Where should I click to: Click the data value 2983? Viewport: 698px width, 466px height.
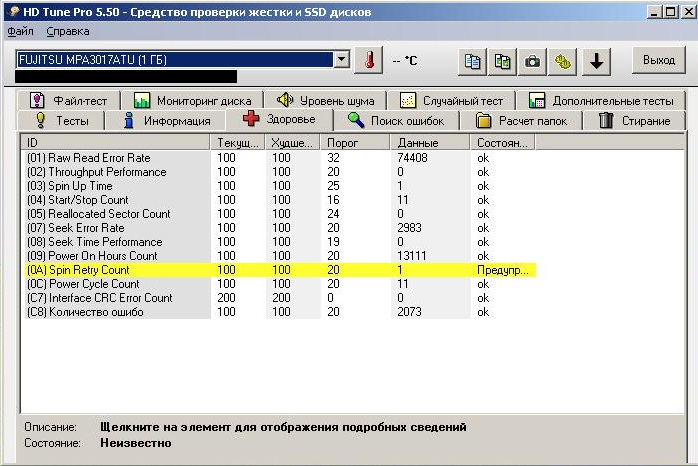(x=409, y=228)
